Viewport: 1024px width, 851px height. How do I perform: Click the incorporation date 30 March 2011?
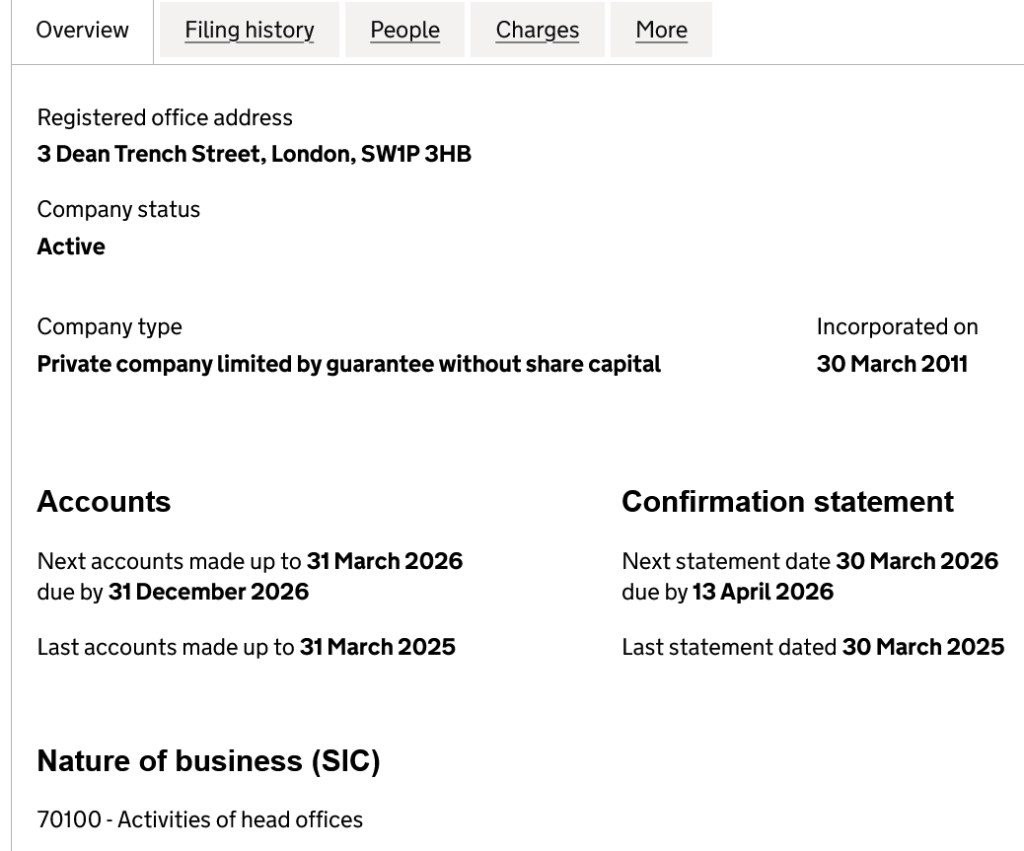[x=892, y=364]
